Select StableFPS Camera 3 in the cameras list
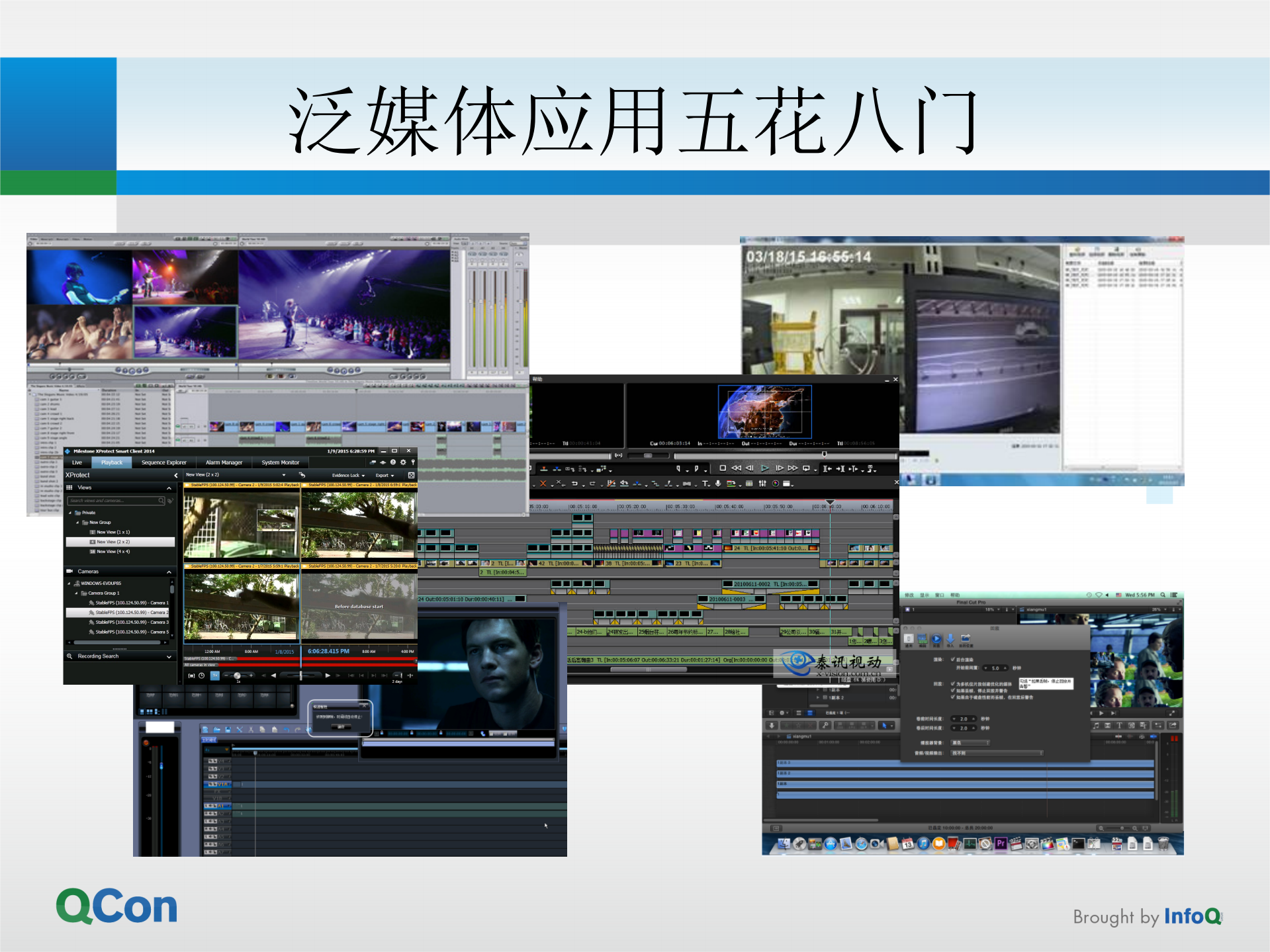Screen dimensions: 1270x952 [128, 623]
